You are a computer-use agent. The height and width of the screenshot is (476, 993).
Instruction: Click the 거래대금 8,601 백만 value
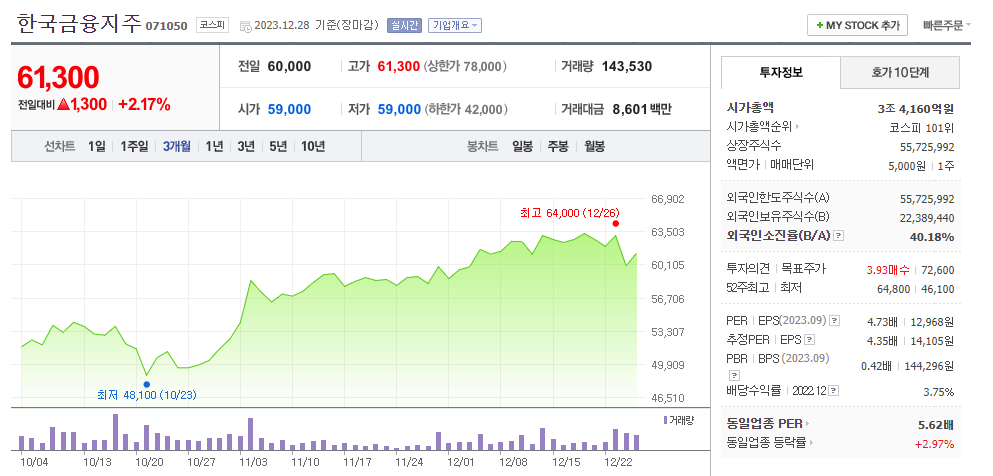click(x=642, y=110)
